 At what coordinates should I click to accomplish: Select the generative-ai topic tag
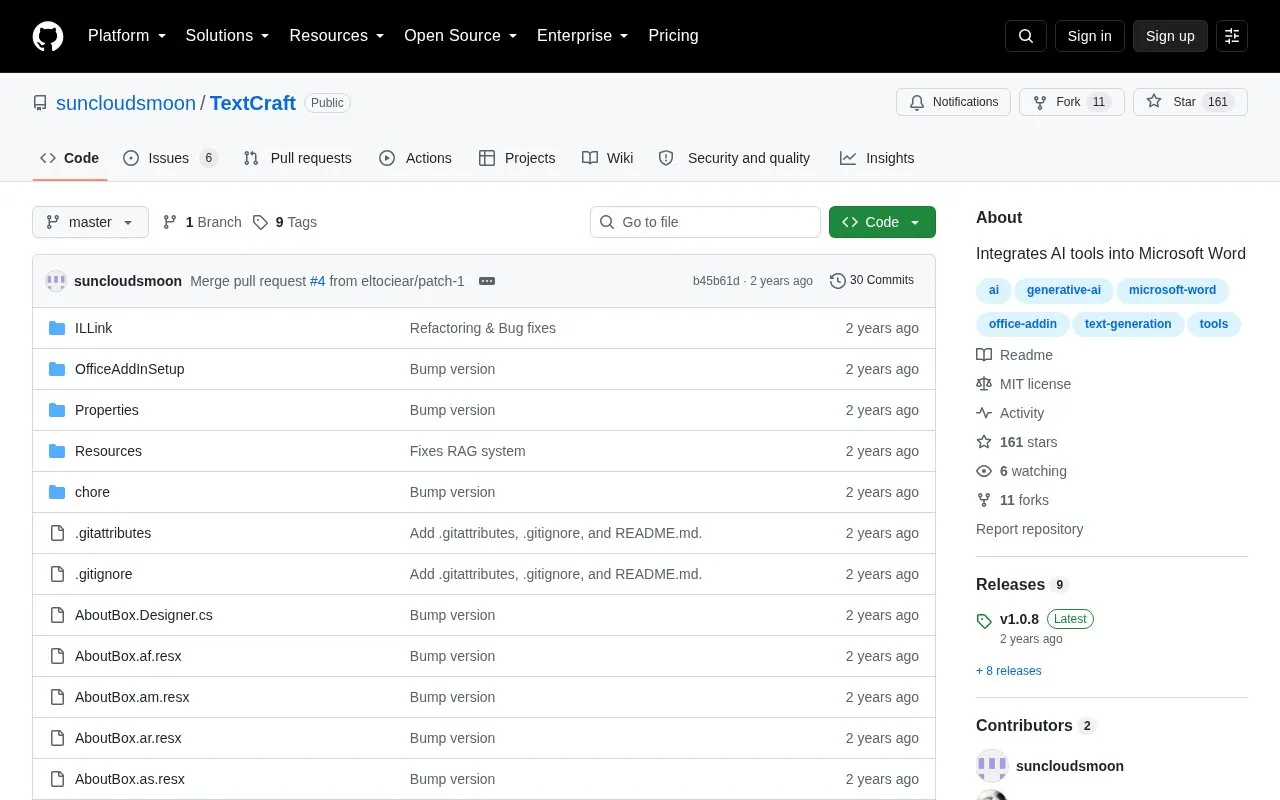(1064, 290)
